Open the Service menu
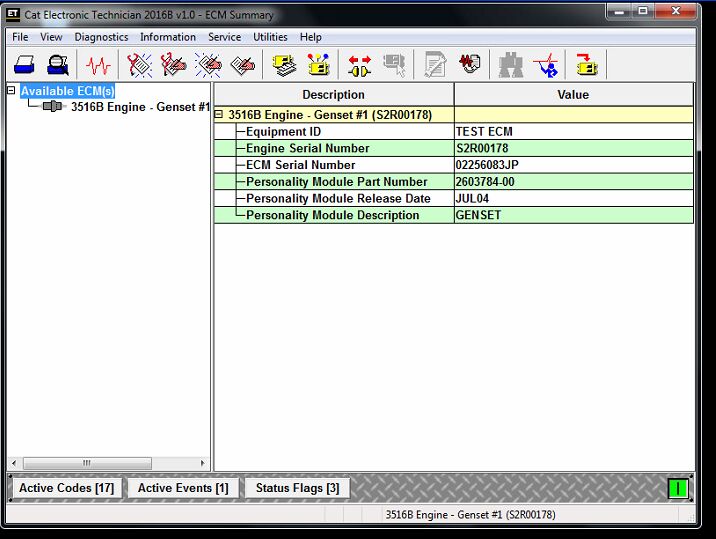Image resolution: width=716 pixels, height=539 pixels. 224,37
